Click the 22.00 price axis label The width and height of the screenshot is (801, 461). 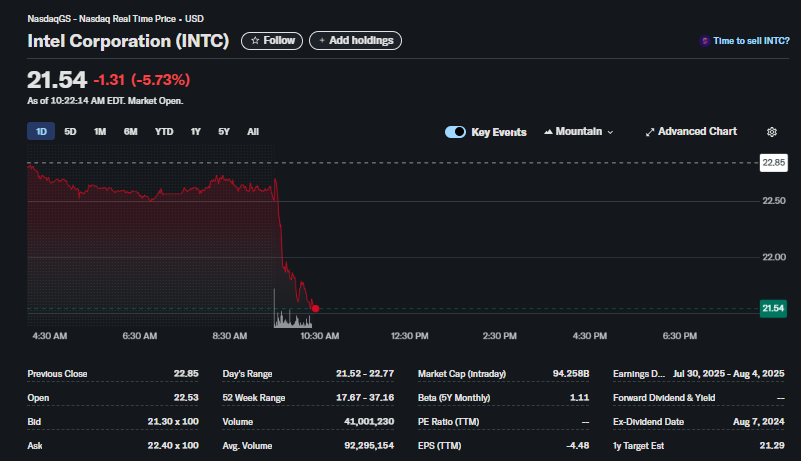point(774,257)
